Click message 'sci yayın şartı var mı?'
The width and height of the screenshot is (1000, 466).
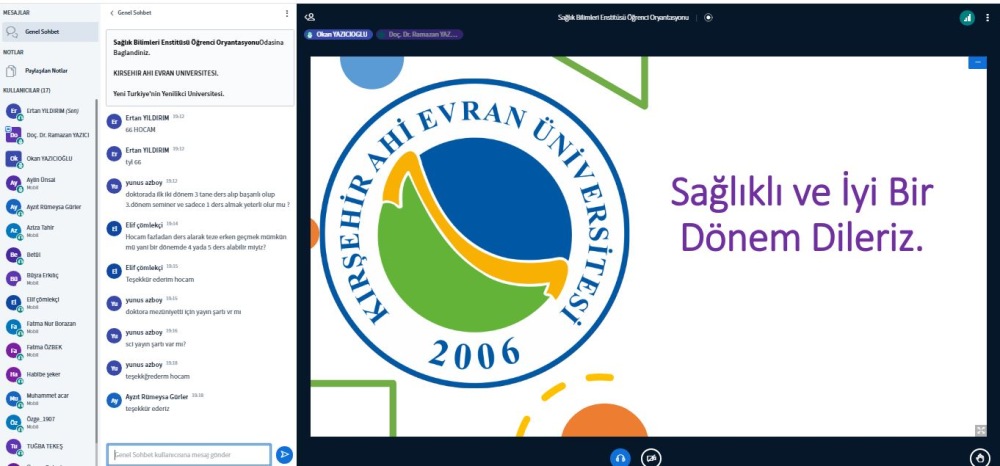point(156,344)
